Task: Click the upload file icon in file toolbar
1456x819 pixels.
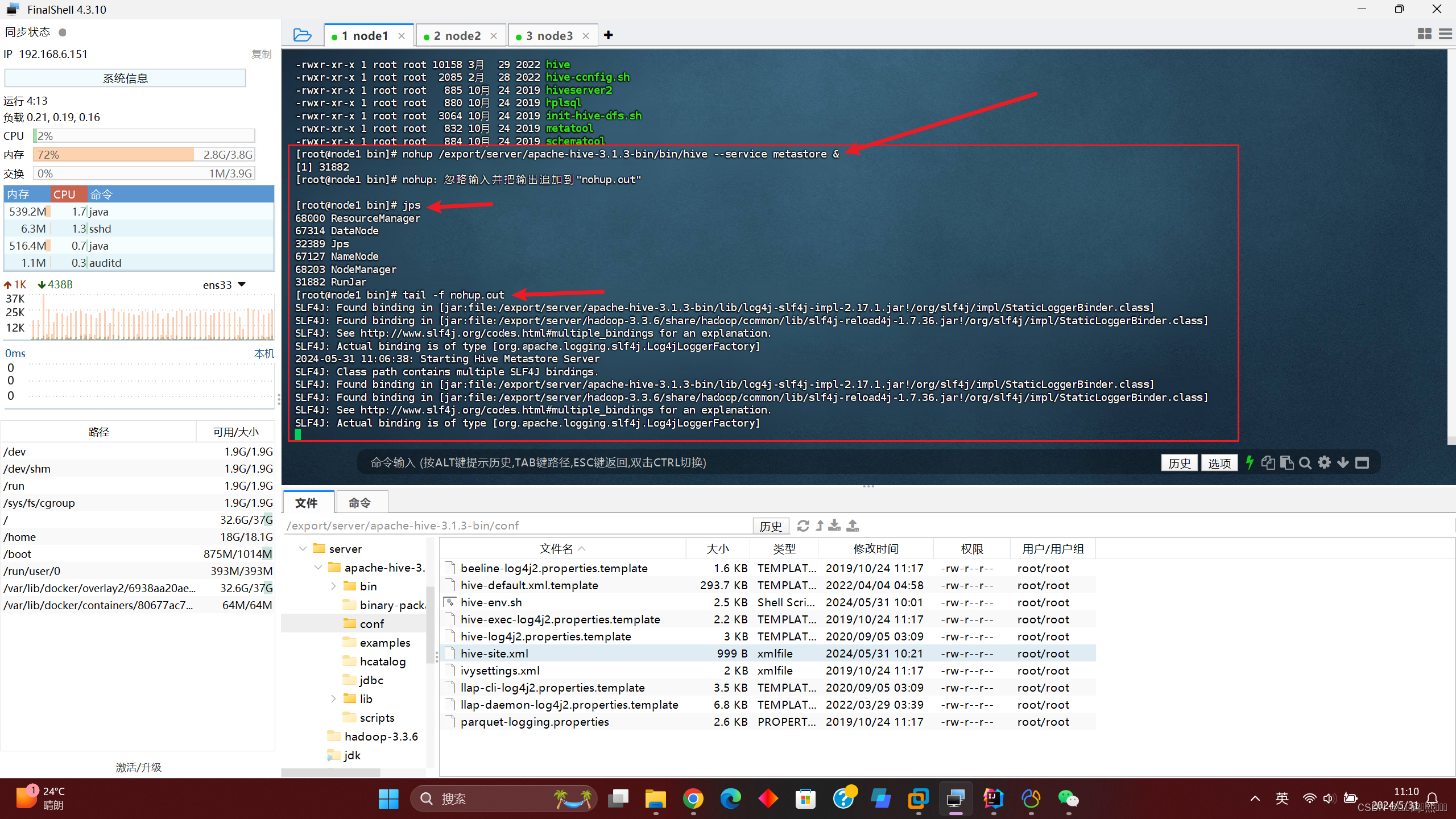Action: (x=852, y=526)
